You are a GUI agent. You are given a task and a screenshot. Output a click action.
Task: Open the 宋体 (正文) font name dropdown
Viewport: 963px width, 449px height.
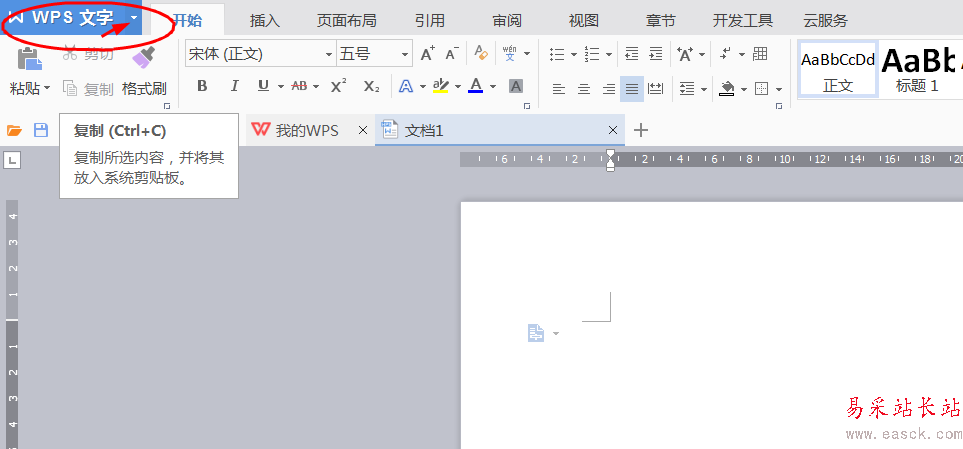coord(329,55)
